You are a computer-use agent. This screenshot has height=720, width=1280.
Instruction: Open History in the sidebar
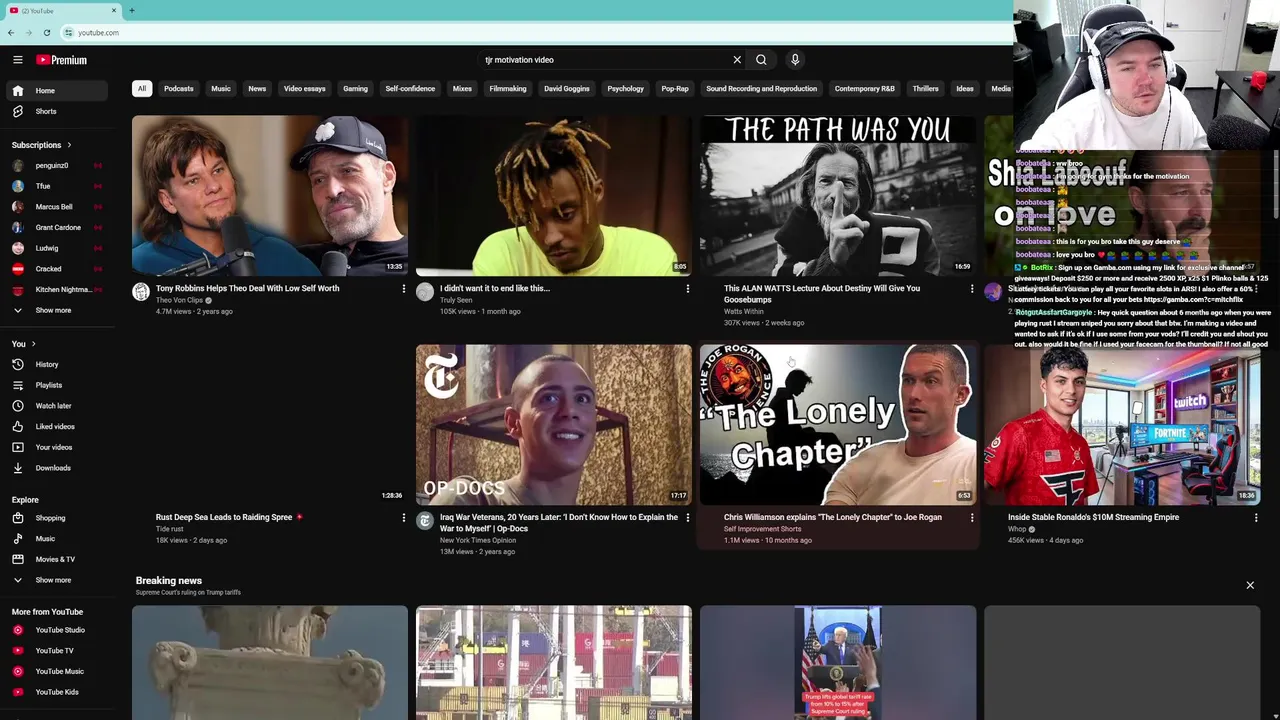pyautogui.click(x=59, y=364)
